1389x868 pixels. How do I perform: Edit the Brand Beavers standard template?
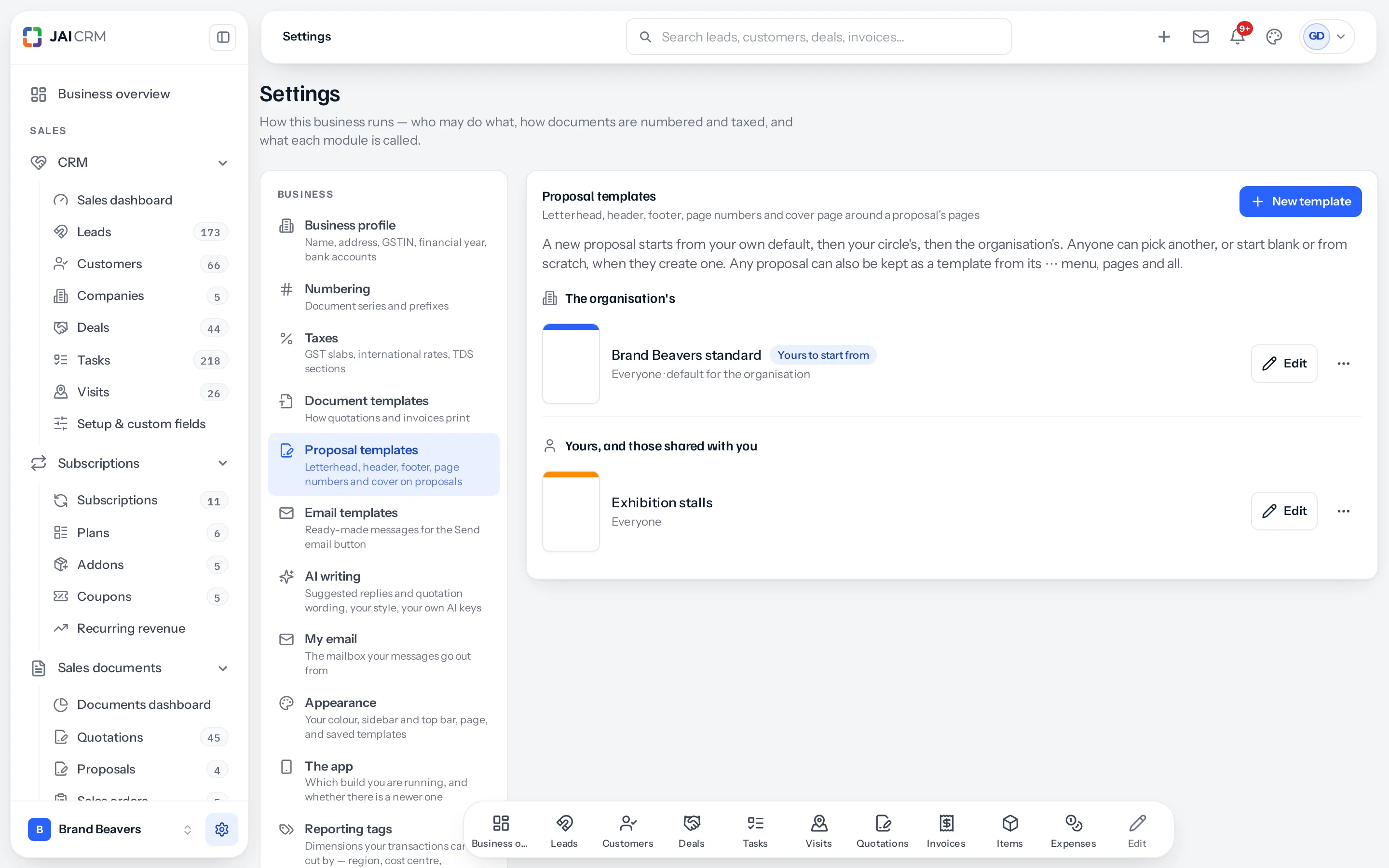[1284, 364]
